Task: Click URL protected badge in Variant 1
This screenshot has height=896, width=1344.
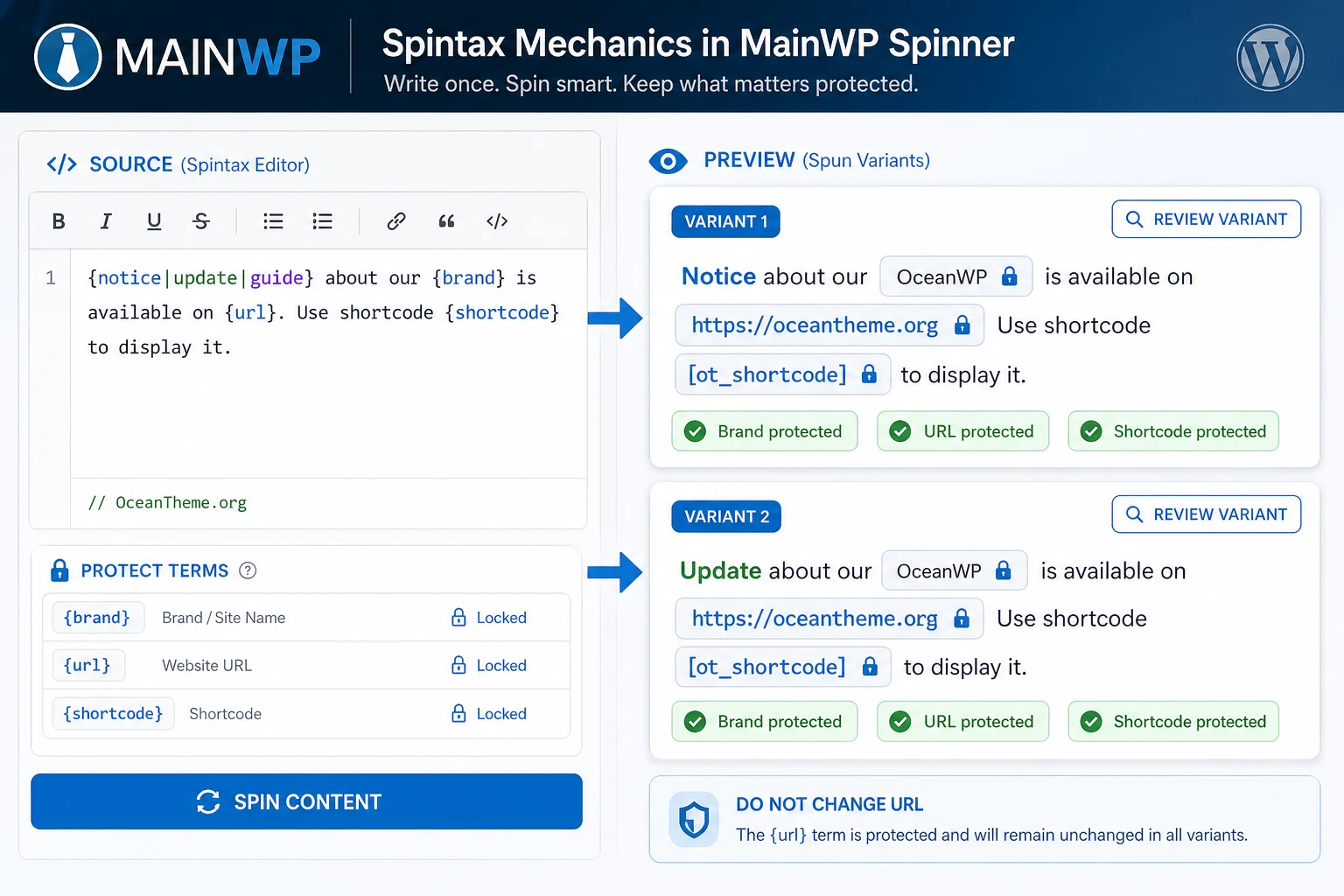Action: coord(963,431)
